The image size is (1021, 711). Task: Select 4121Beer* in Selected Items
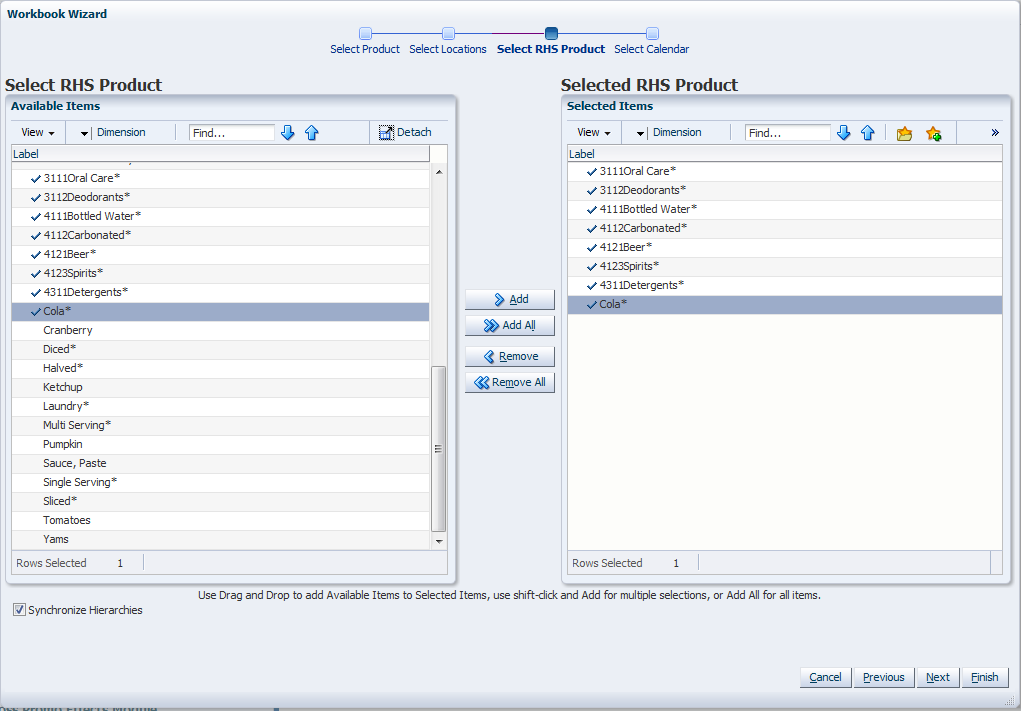(785, 247)
